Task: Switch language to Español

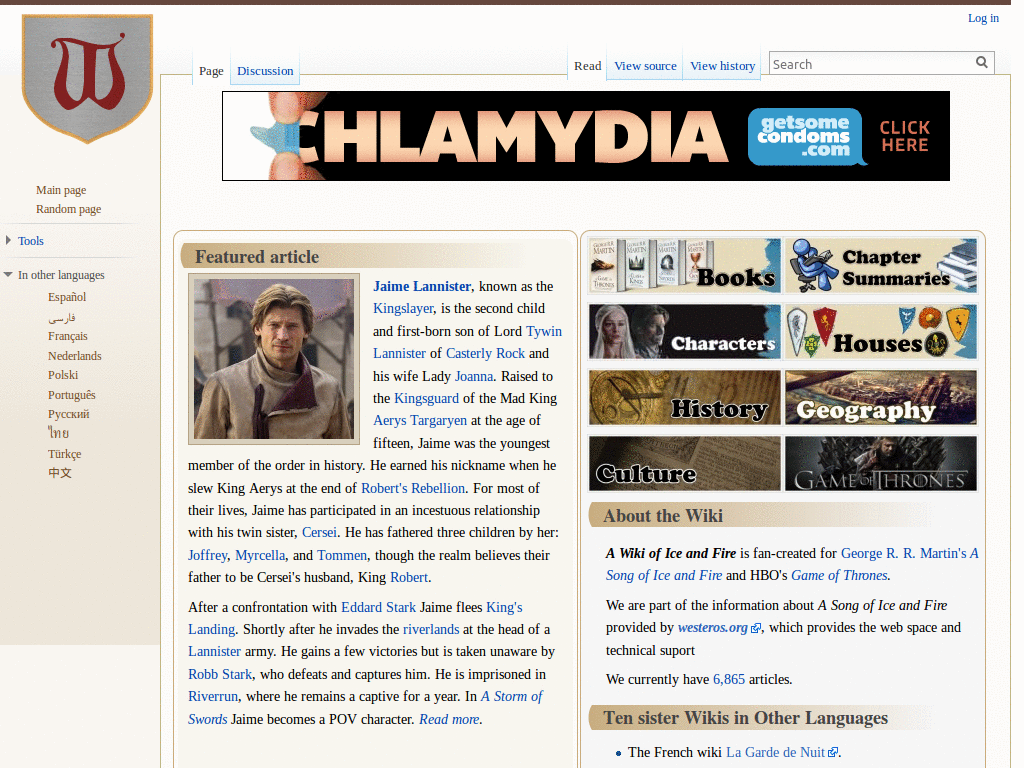Action: 67,297
